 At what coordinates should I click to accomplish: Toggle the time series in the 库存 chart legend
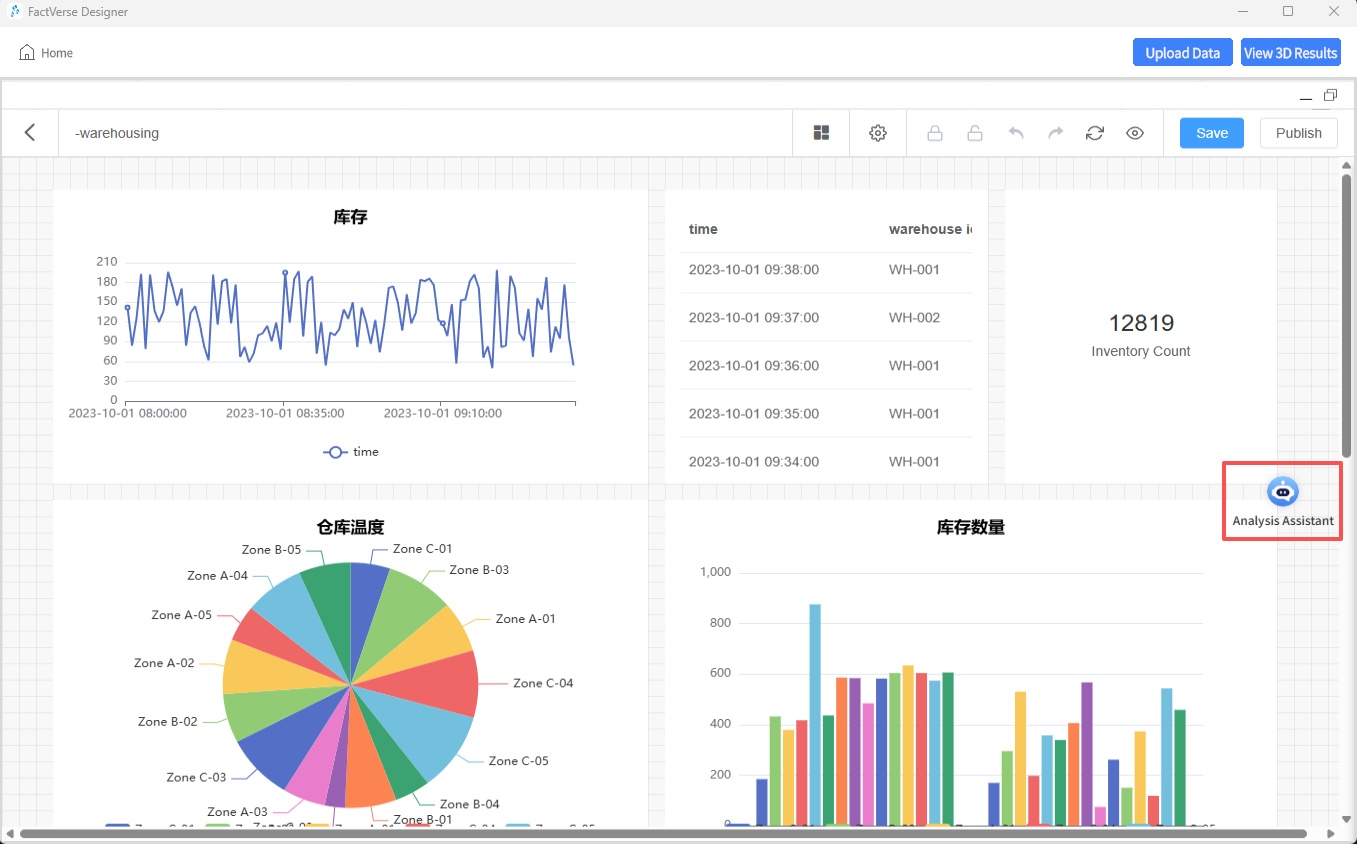coord(350,451)
